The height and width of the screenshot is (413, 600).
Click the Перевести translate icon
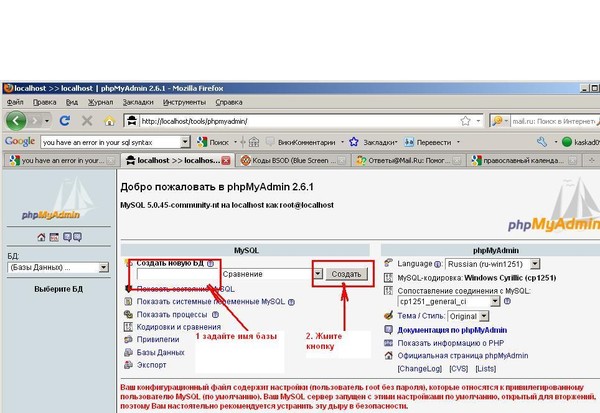(409, 142)
